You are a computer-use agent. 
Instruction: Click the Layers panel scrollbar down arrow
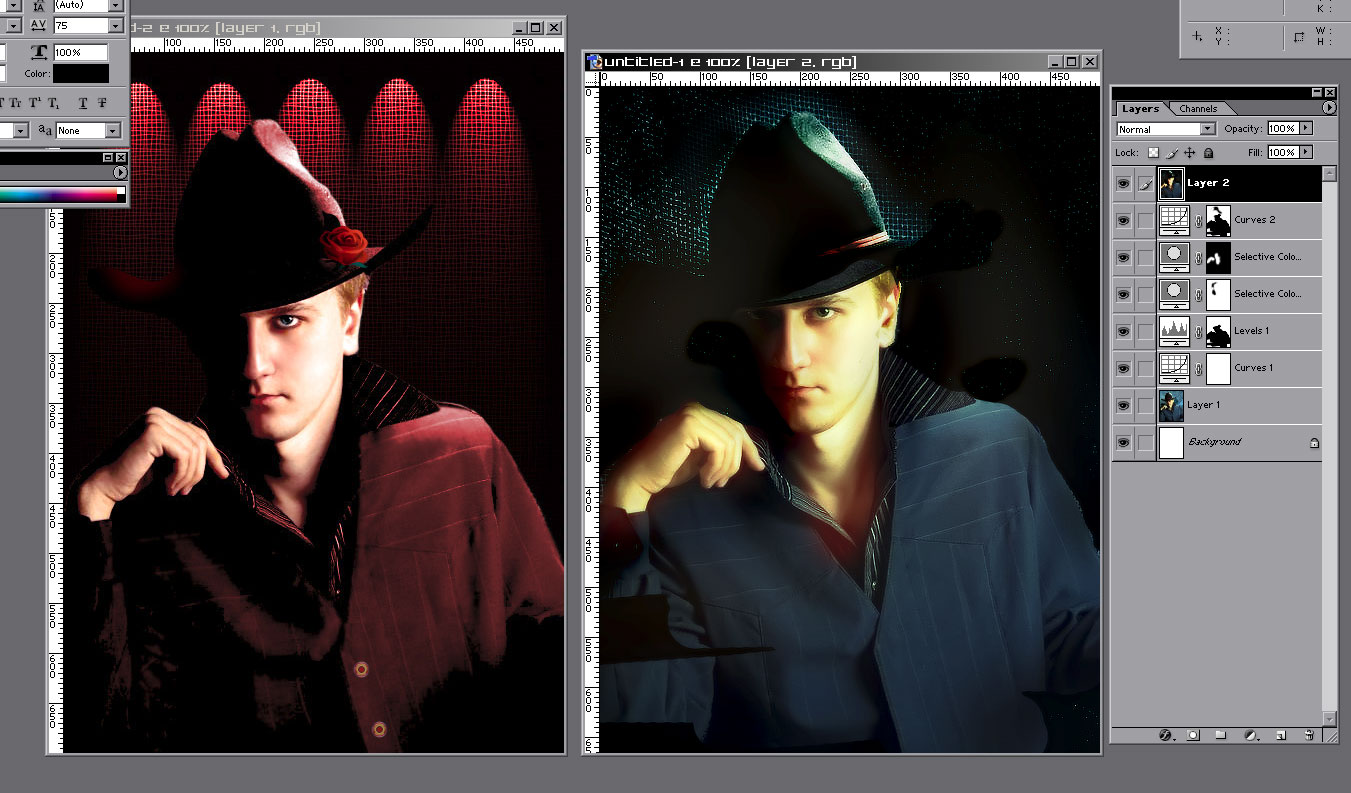coord(1330,718)
